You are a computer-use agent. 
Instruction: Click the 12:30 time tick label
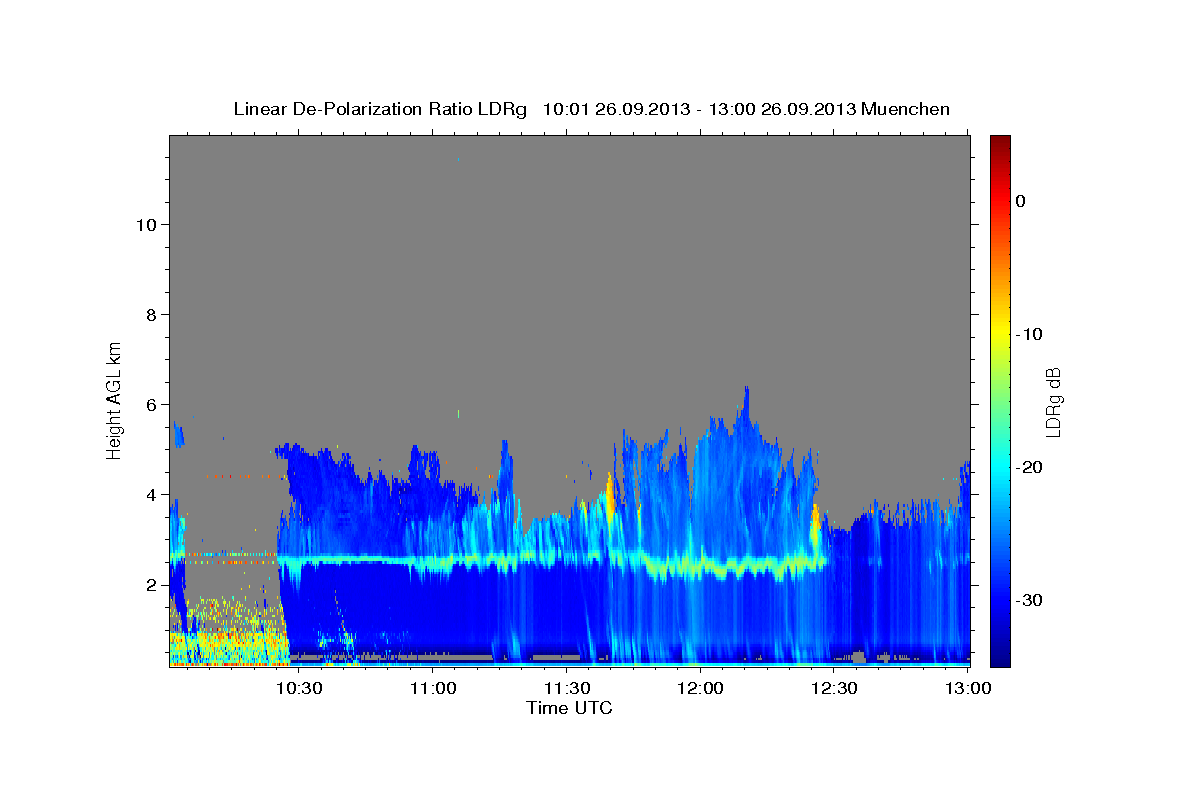[x=833, y=688]
